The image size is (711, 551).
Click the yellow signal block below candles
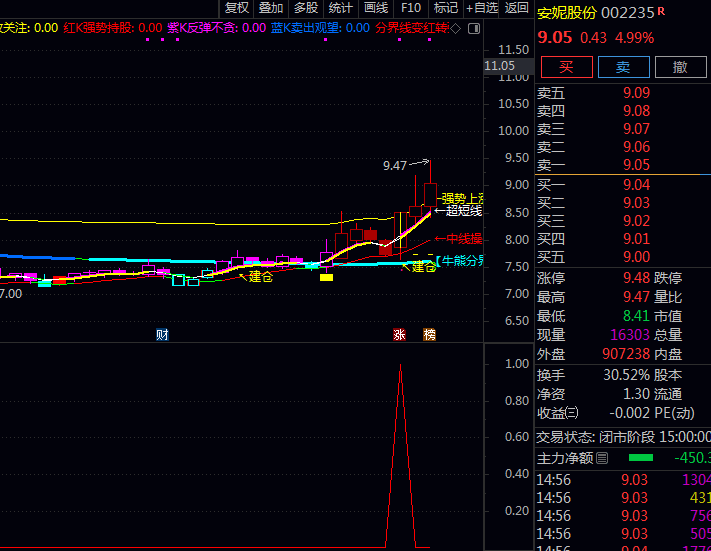326,277
